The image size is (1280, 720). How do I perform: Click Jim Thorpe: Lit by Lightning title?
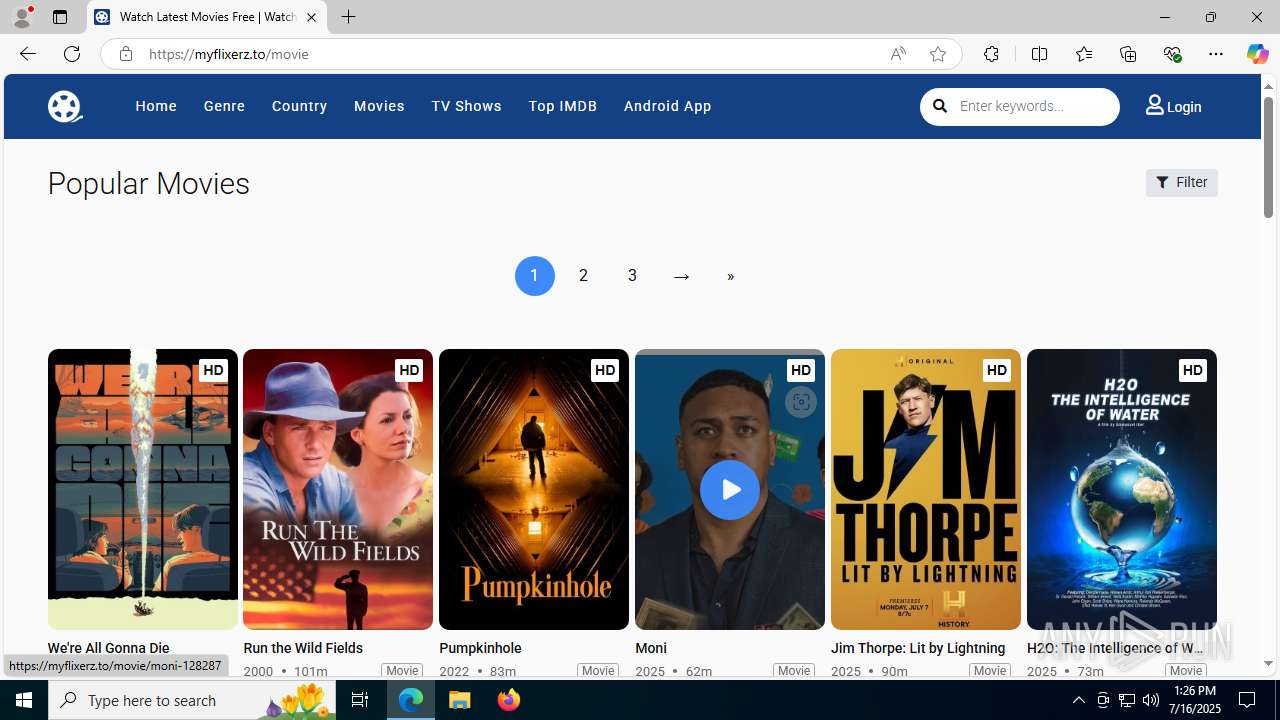pos(918,648)
